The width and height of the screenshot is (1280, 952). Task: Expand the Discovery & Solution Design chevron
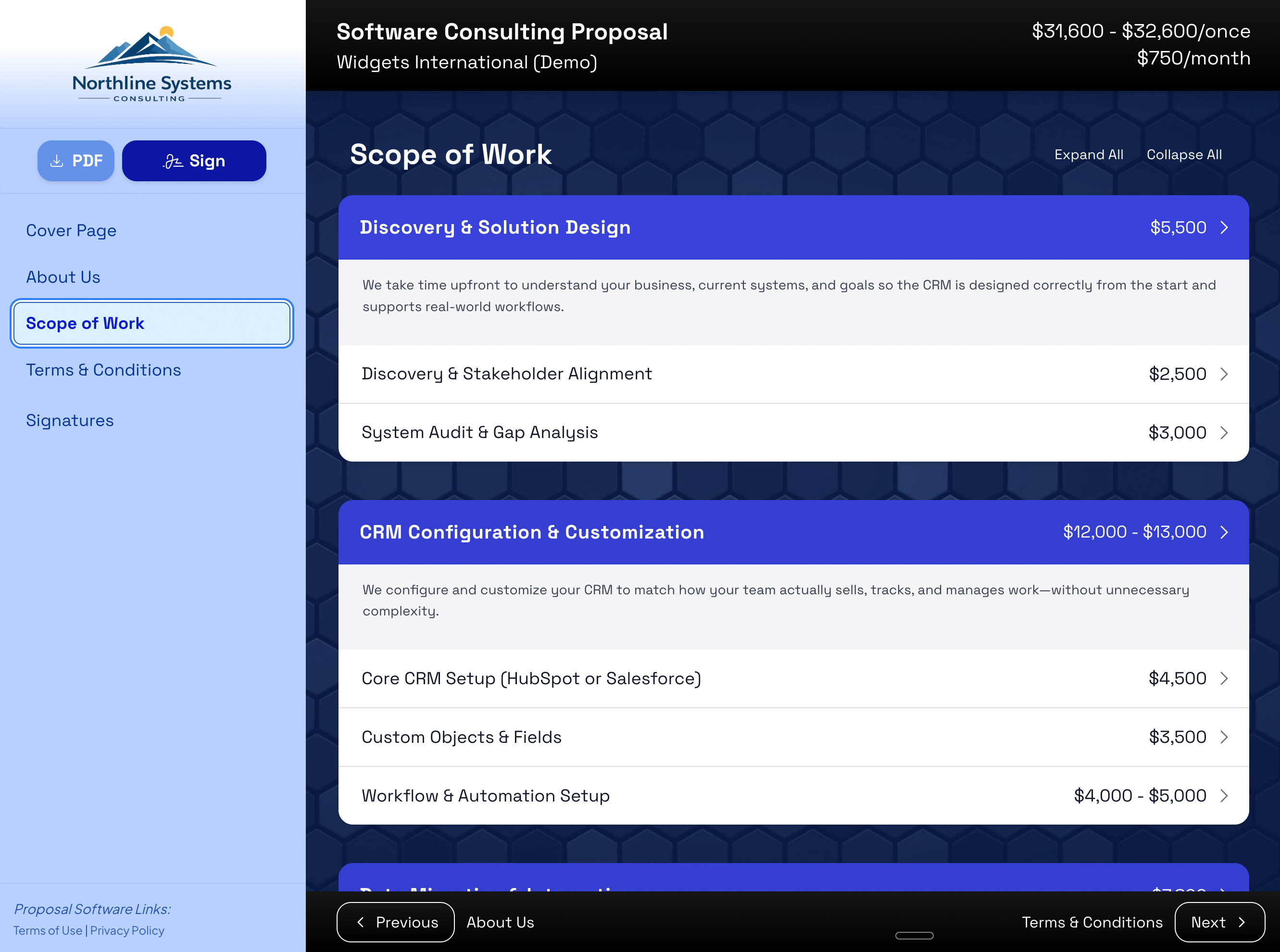(x=1224, y=227)
